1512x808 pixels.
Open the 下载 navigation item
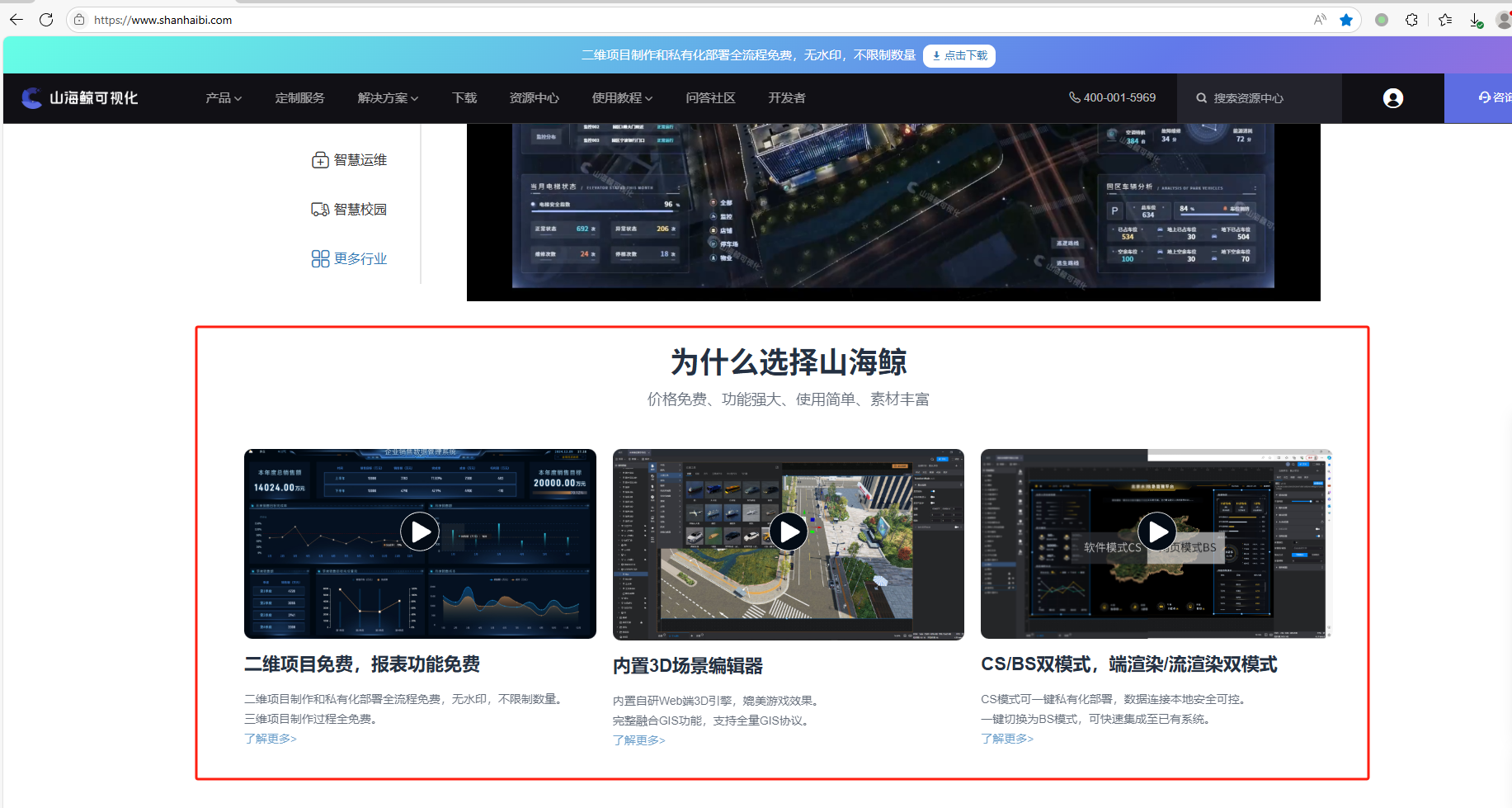[464, 98]
